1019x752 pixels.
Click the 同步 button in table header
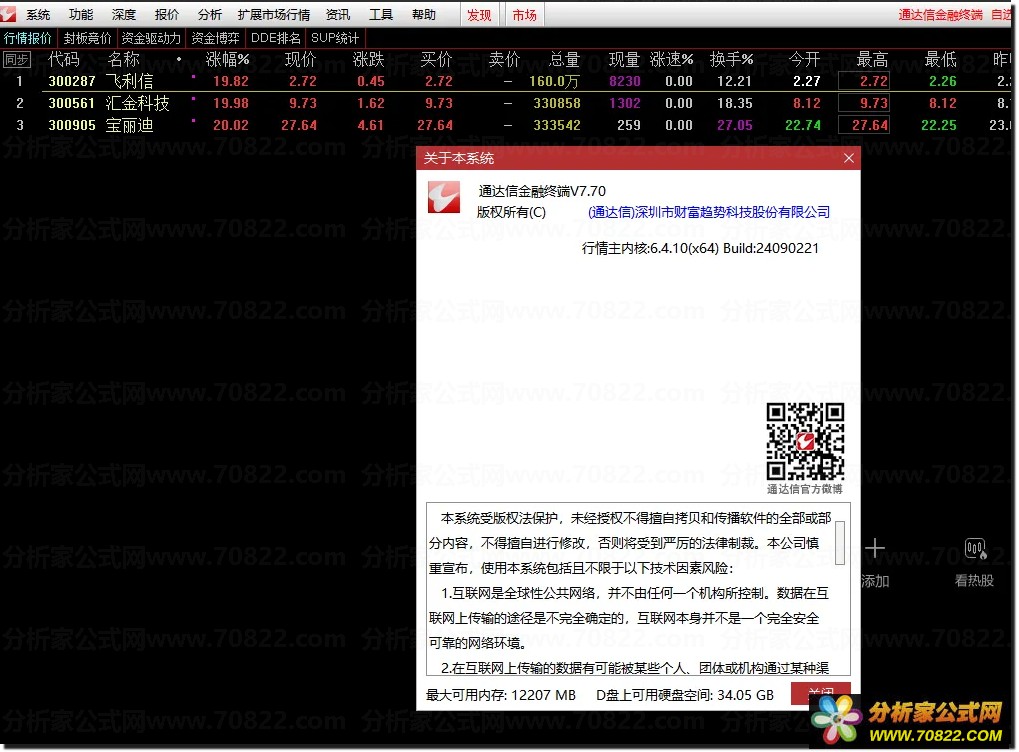pos(17,60)
